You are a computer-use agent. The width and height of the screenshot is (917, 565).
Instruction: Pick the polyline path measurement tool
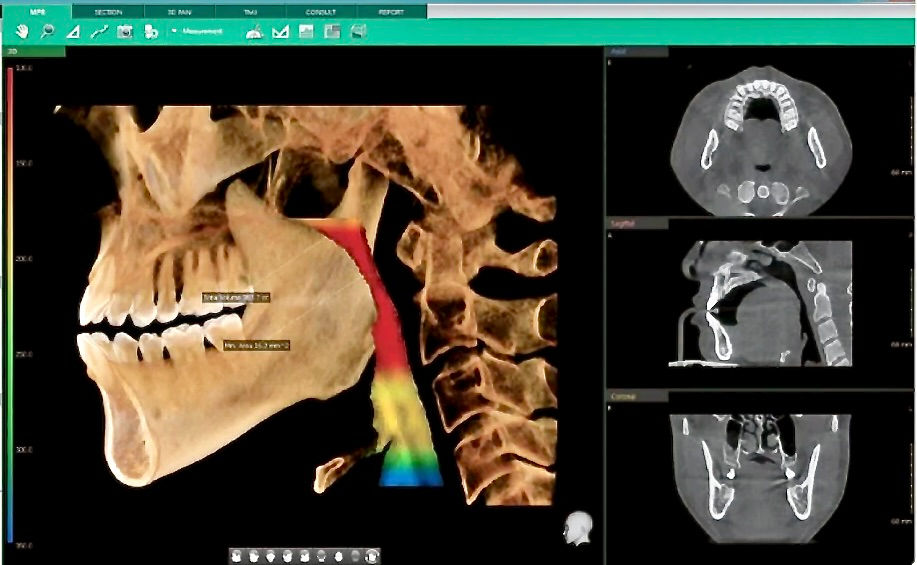[99, 32]
